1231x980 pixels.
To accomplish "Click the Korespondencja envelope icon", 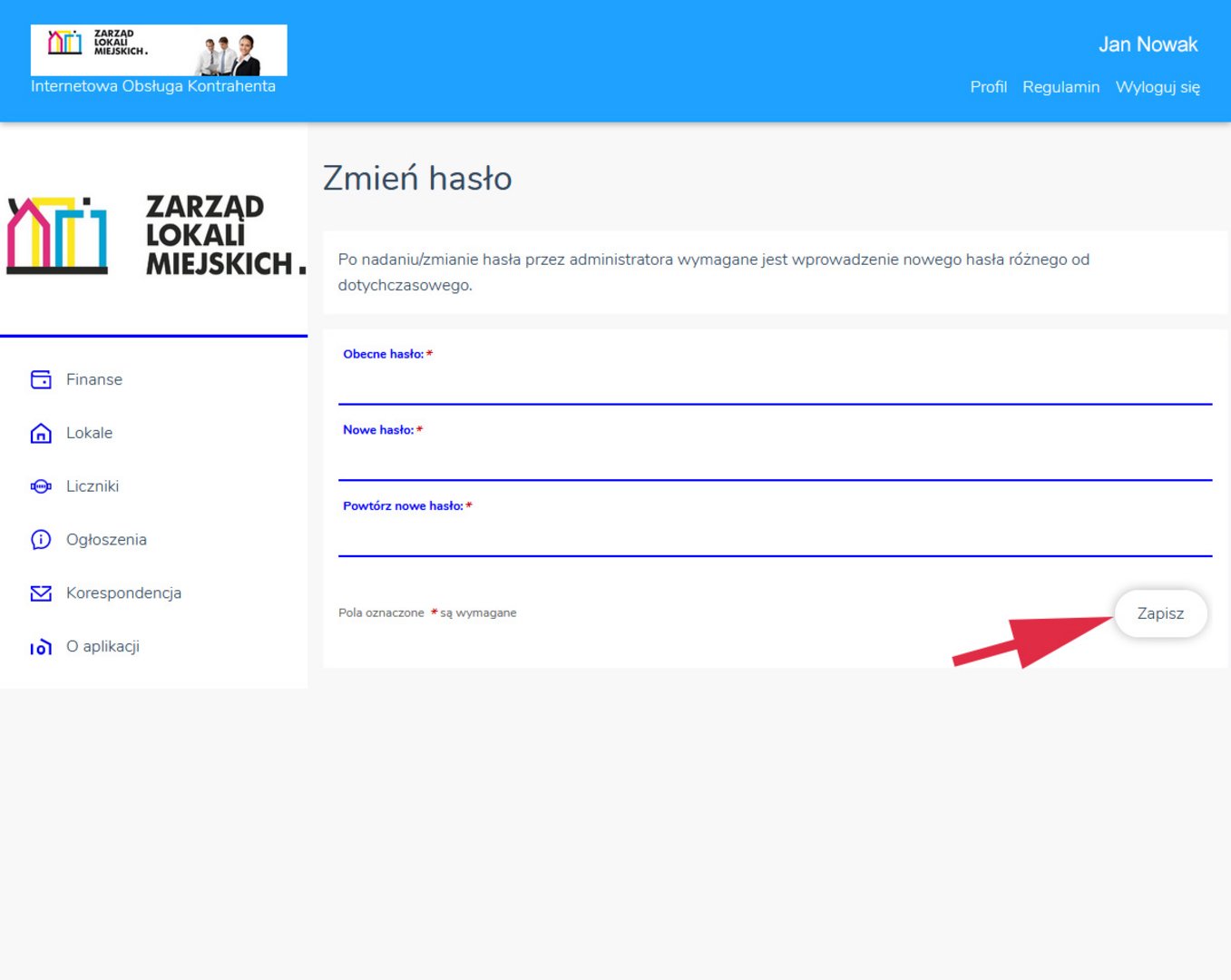I will click(41, 593).
